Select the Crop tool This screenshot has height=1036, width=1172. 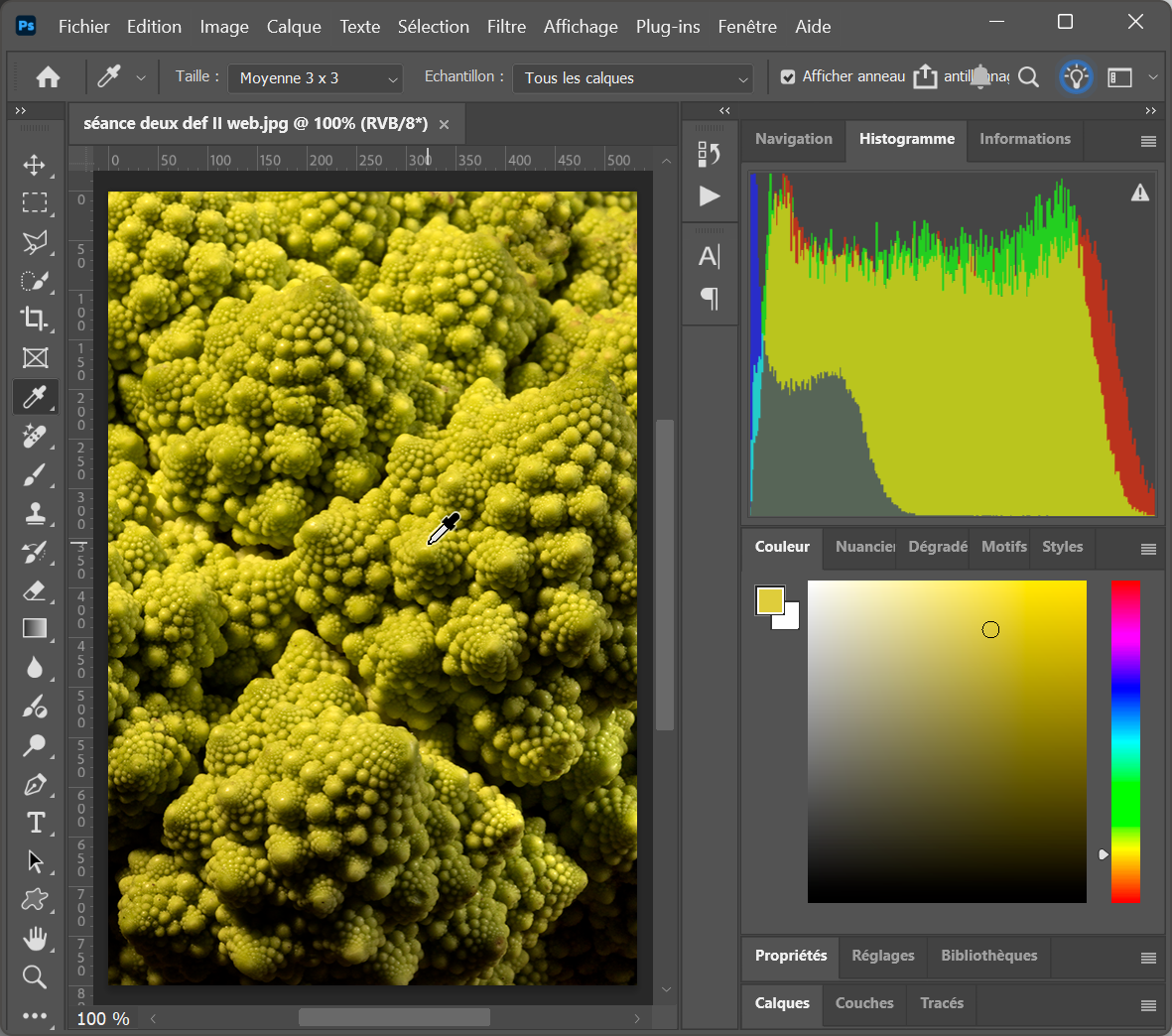tap(35, 319)
